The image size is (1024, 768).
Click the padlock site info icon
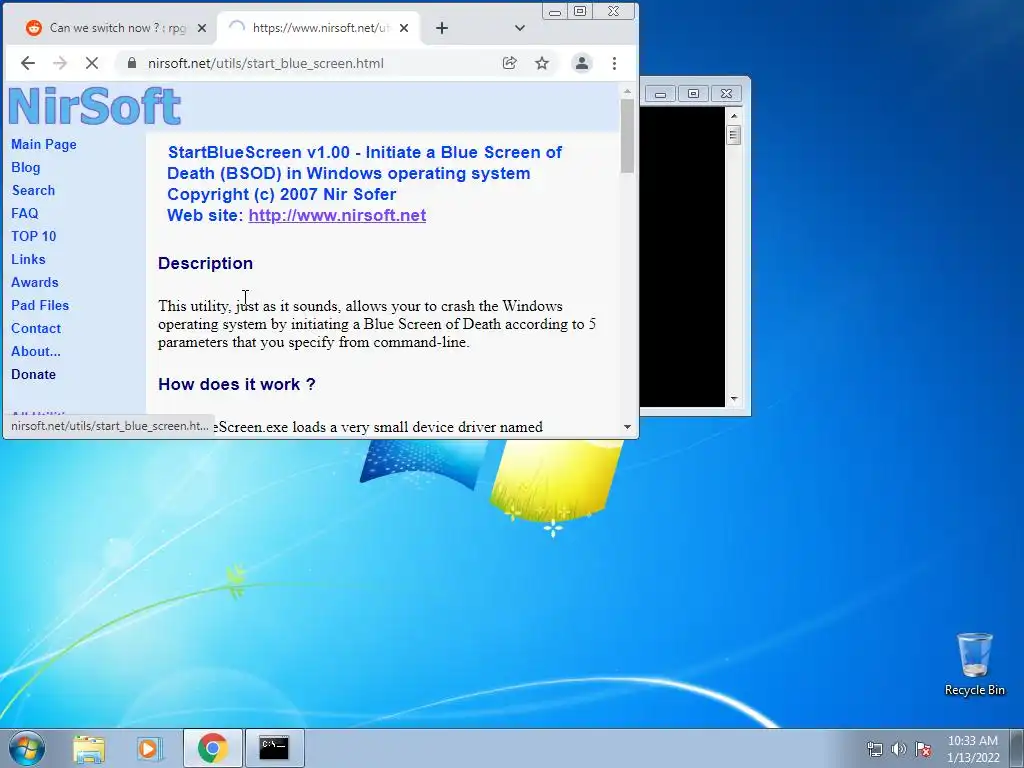pos(132,63)
